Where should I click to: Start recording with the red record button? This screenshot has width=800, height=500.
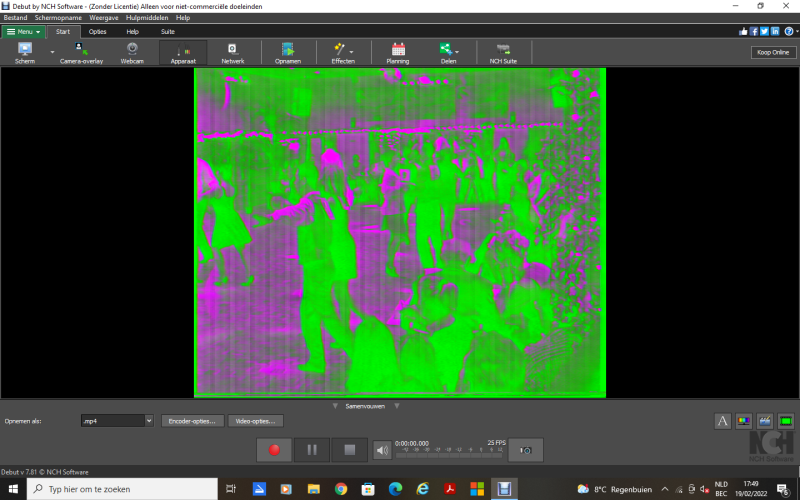point(274,450)
